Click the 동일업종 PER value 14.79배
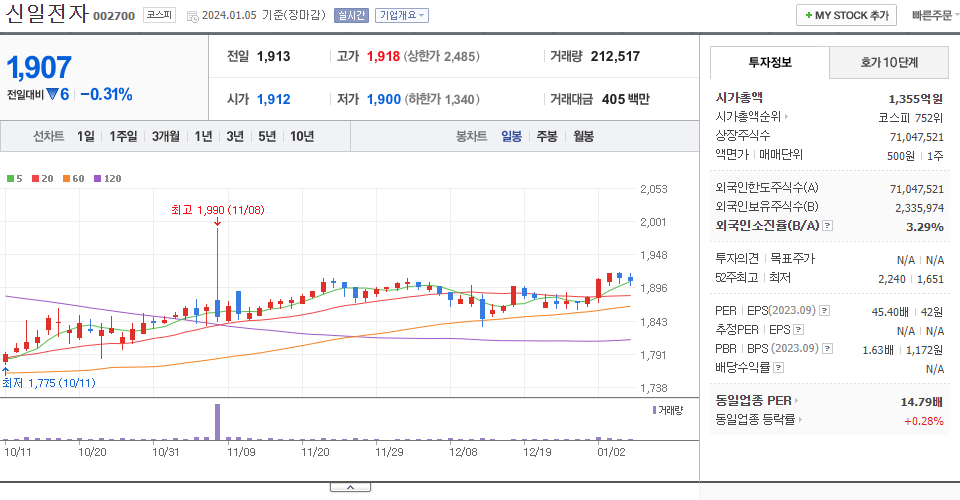Viewport: 960px width, 500px height. [921, 402]
